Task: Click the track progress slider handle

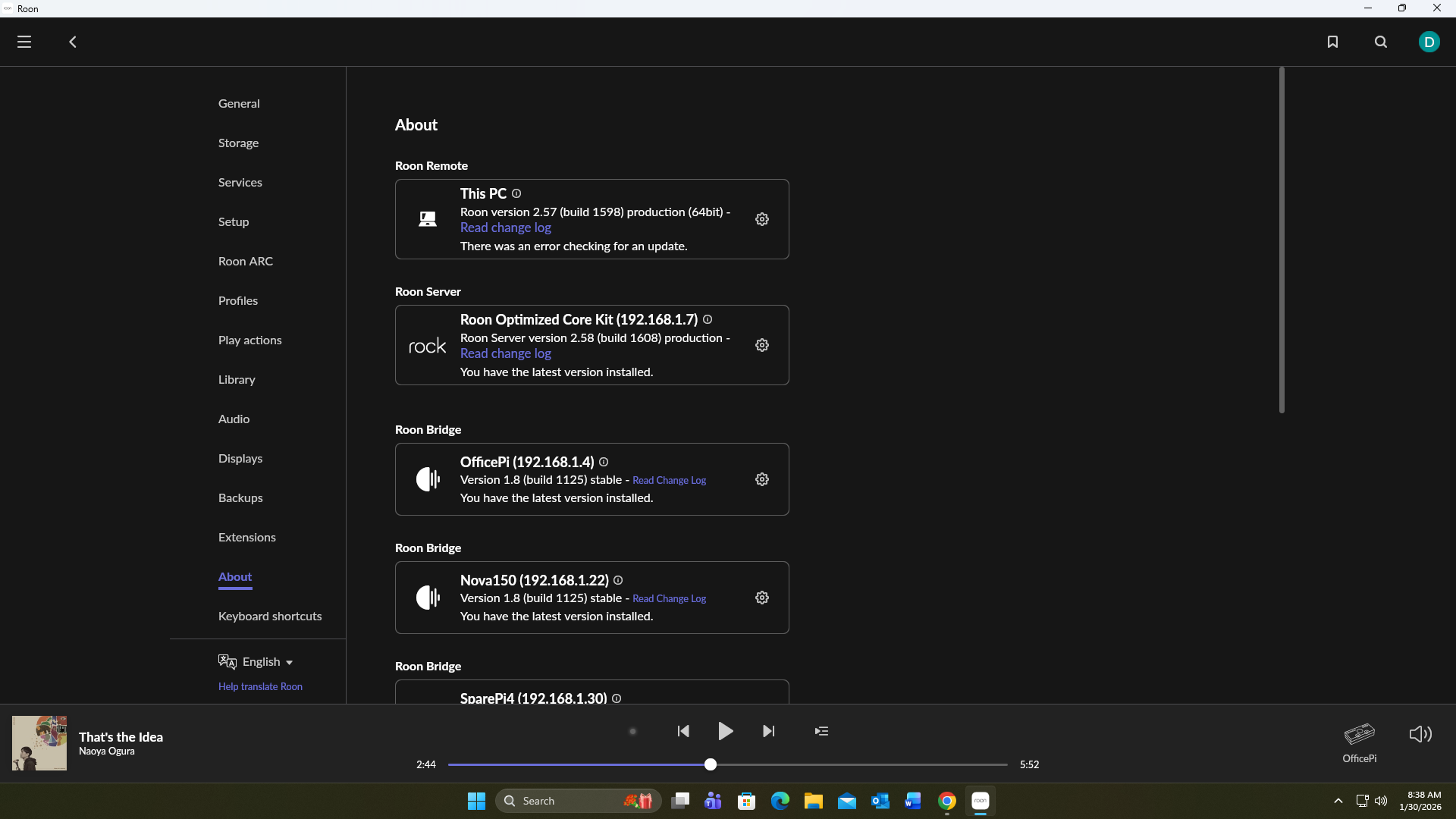Action: point(711,764)
